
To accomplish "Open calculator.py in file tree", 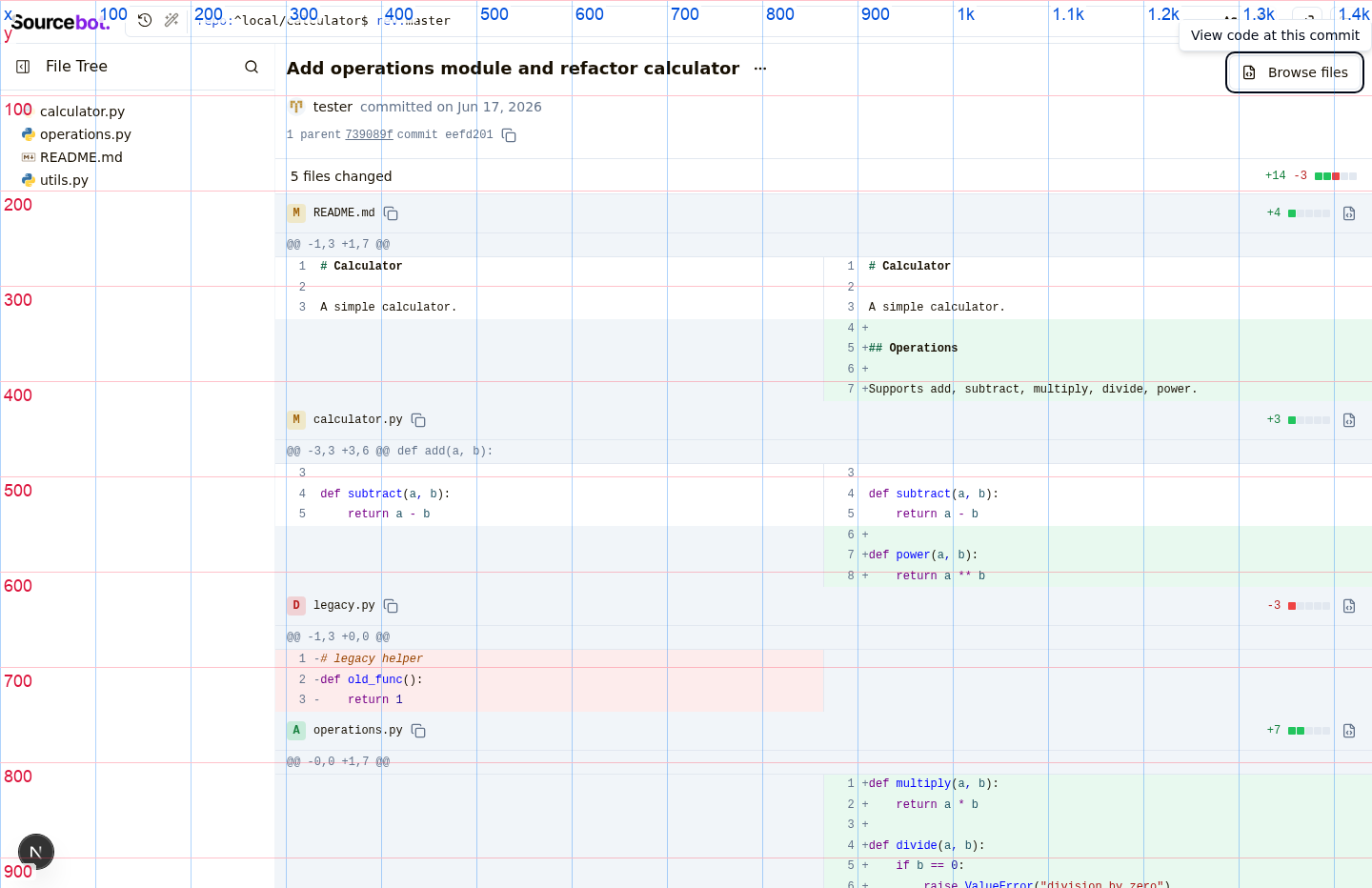I will [x=82, y=111].
